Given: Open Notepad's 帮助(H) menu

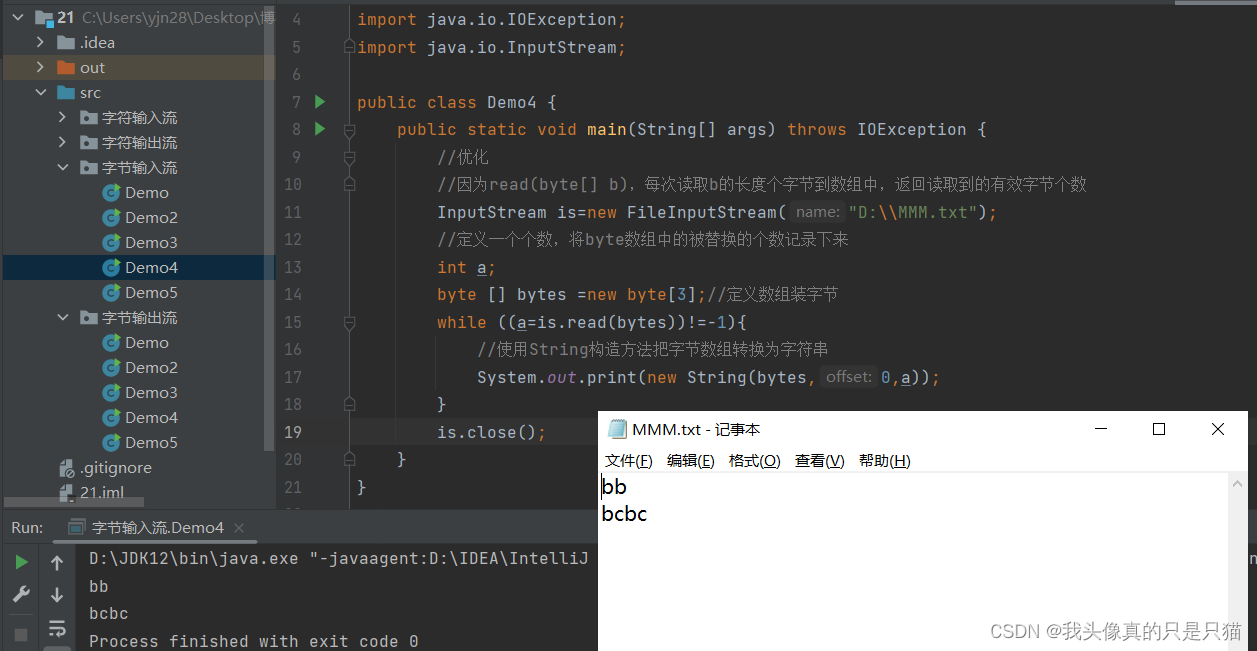Looking at the screenshot, I should 884,460.
